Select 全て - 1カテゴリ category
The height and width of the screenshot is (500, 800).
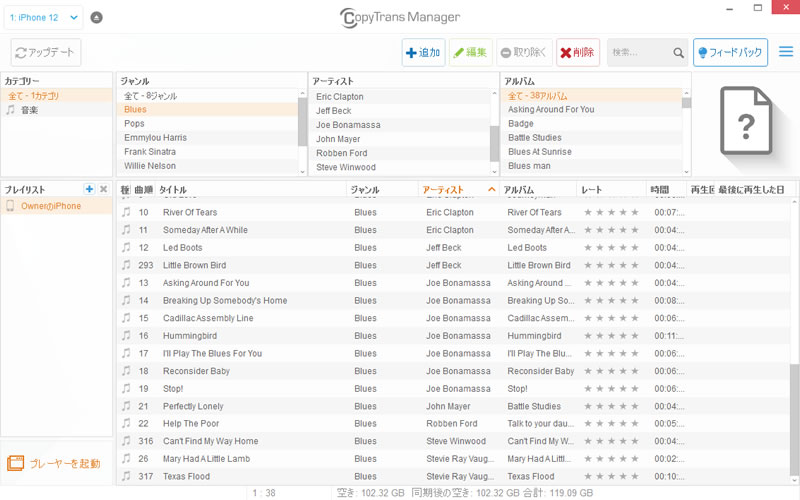coord(56,95)
